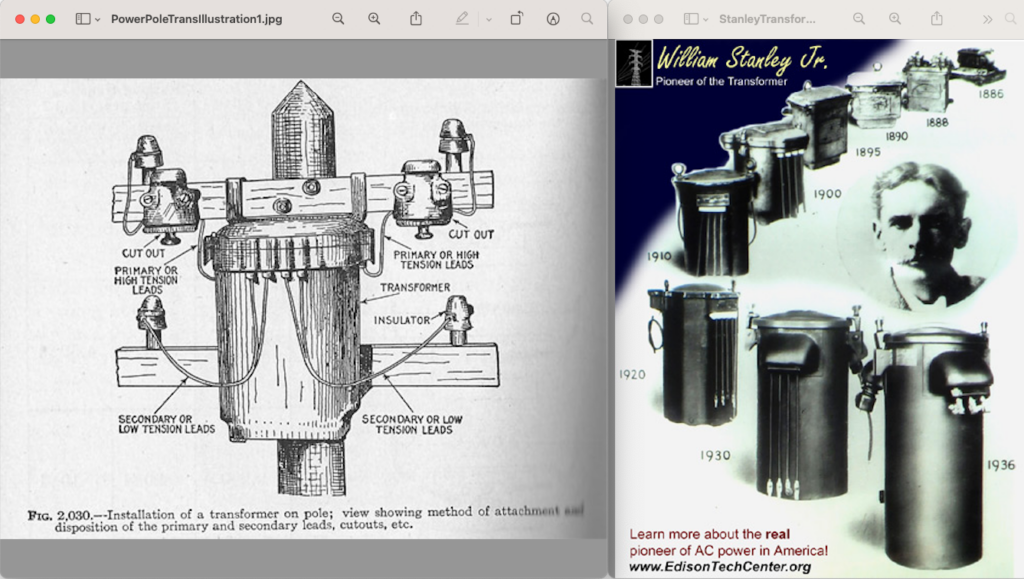Image resolution: width=1024 pixels, height=579 pixels.
Task: Share the PowerPoleTransIllustration1.jpg file
Action: coord(416,18)
